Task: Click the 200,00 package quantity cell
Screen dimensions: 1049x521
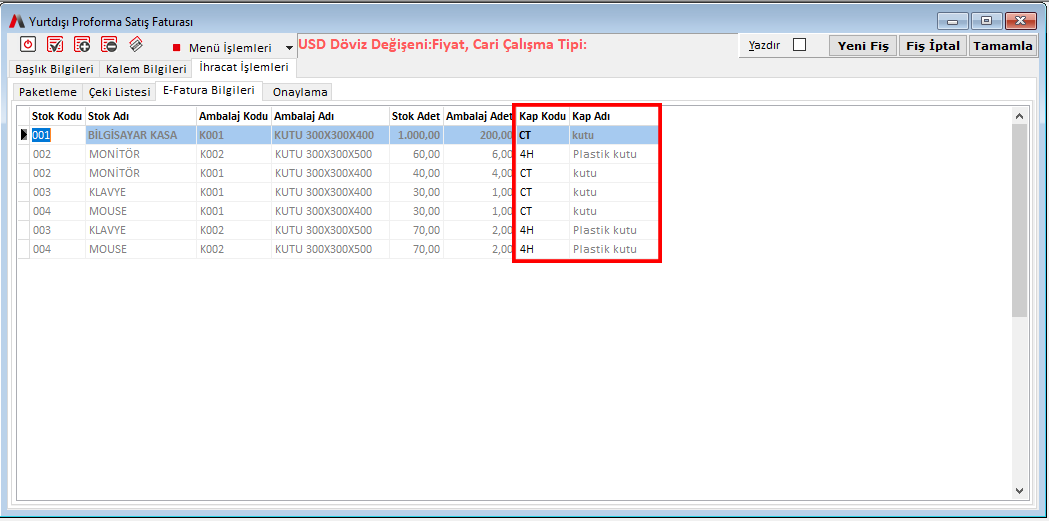Action: pyautogui.click(x=479, y=135)
